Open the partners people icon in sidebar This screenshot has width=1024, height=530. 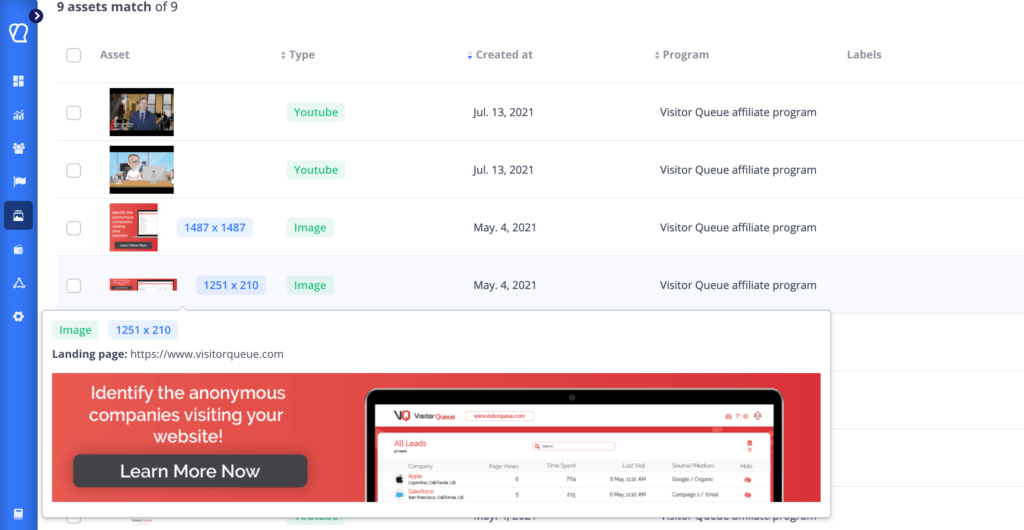(18, 148)
